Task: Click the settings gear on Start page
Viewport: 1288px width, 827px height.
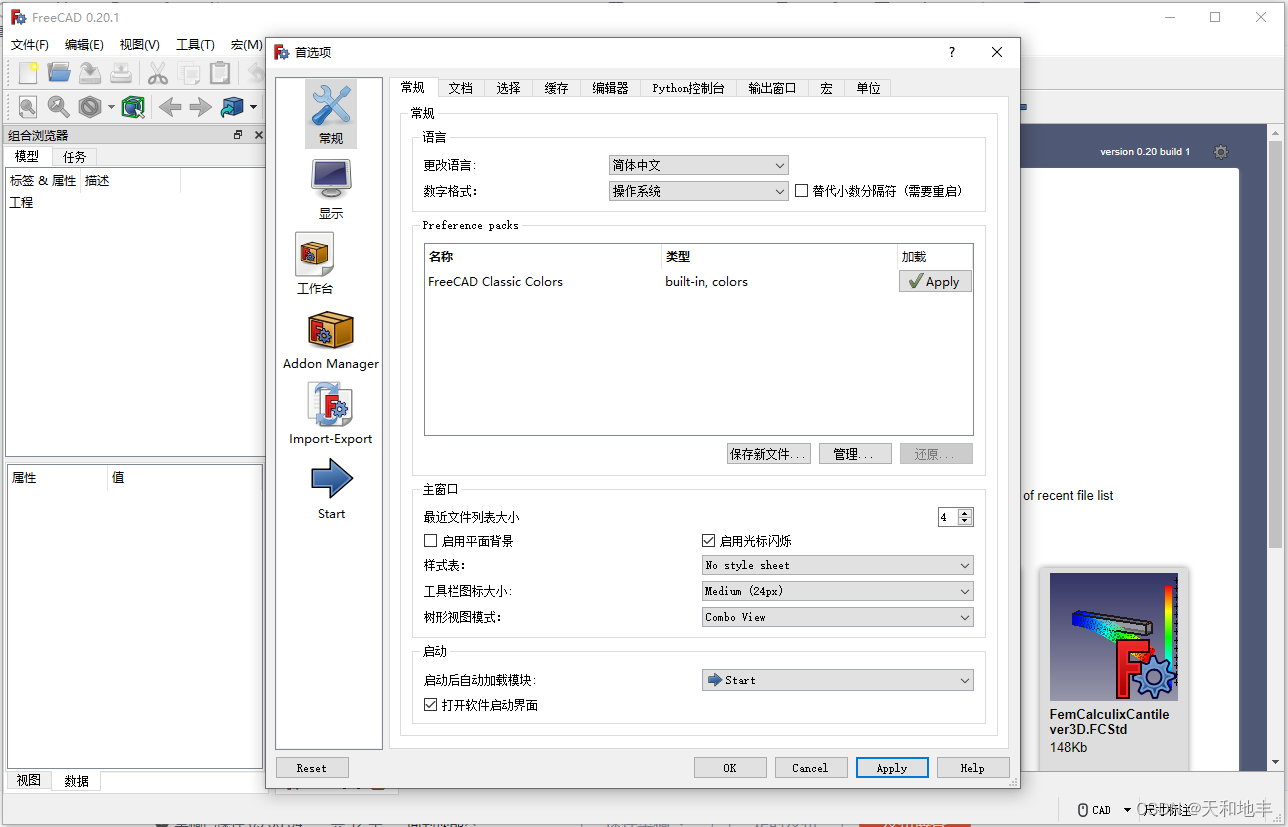Action: coord(1221,152)
